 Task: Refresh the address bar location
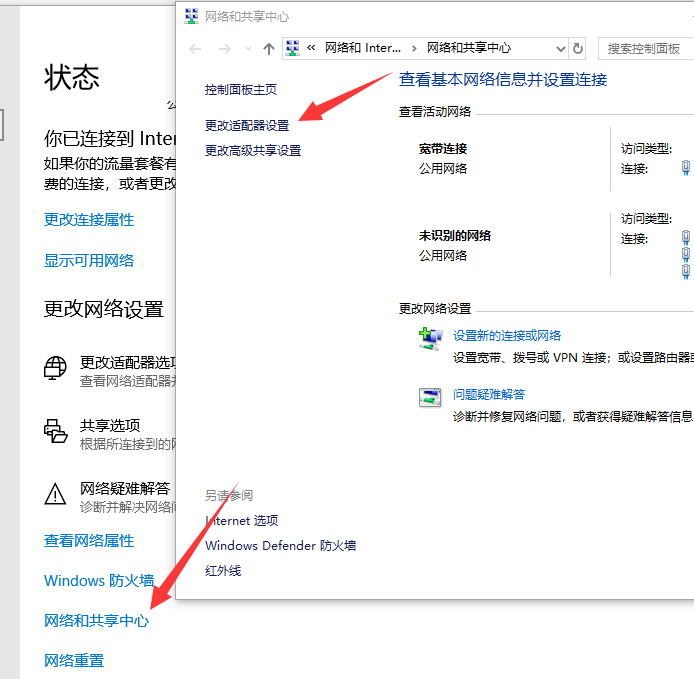577,48
